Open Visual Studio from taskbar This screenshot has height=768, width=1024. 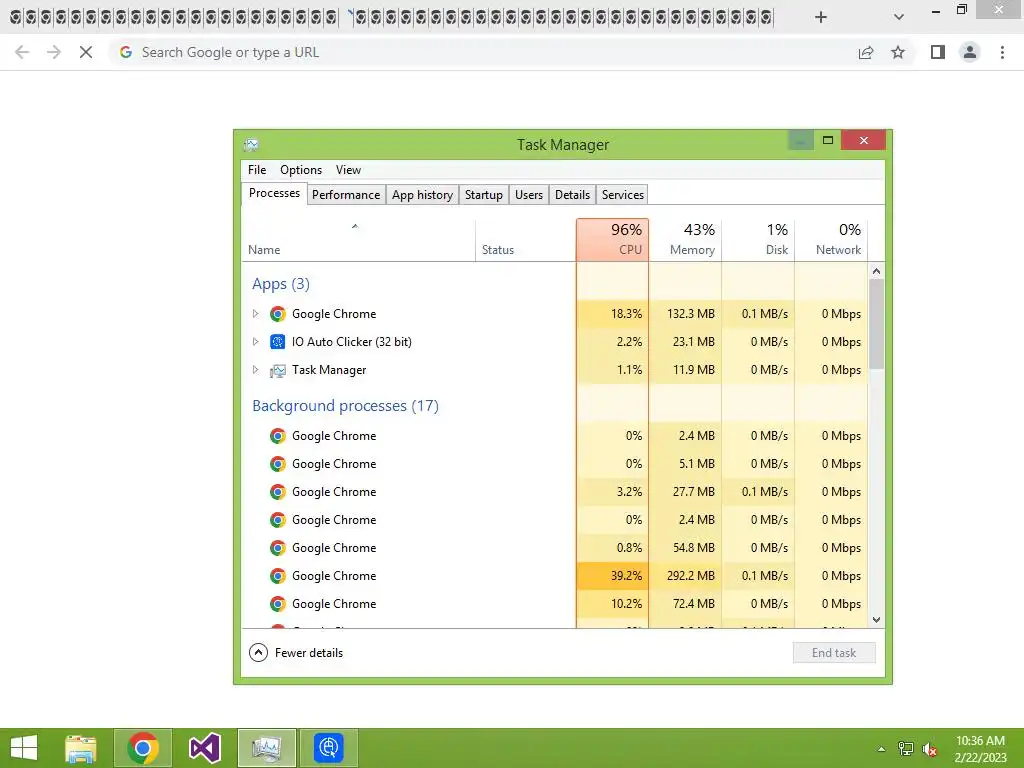tap(204, 748)
